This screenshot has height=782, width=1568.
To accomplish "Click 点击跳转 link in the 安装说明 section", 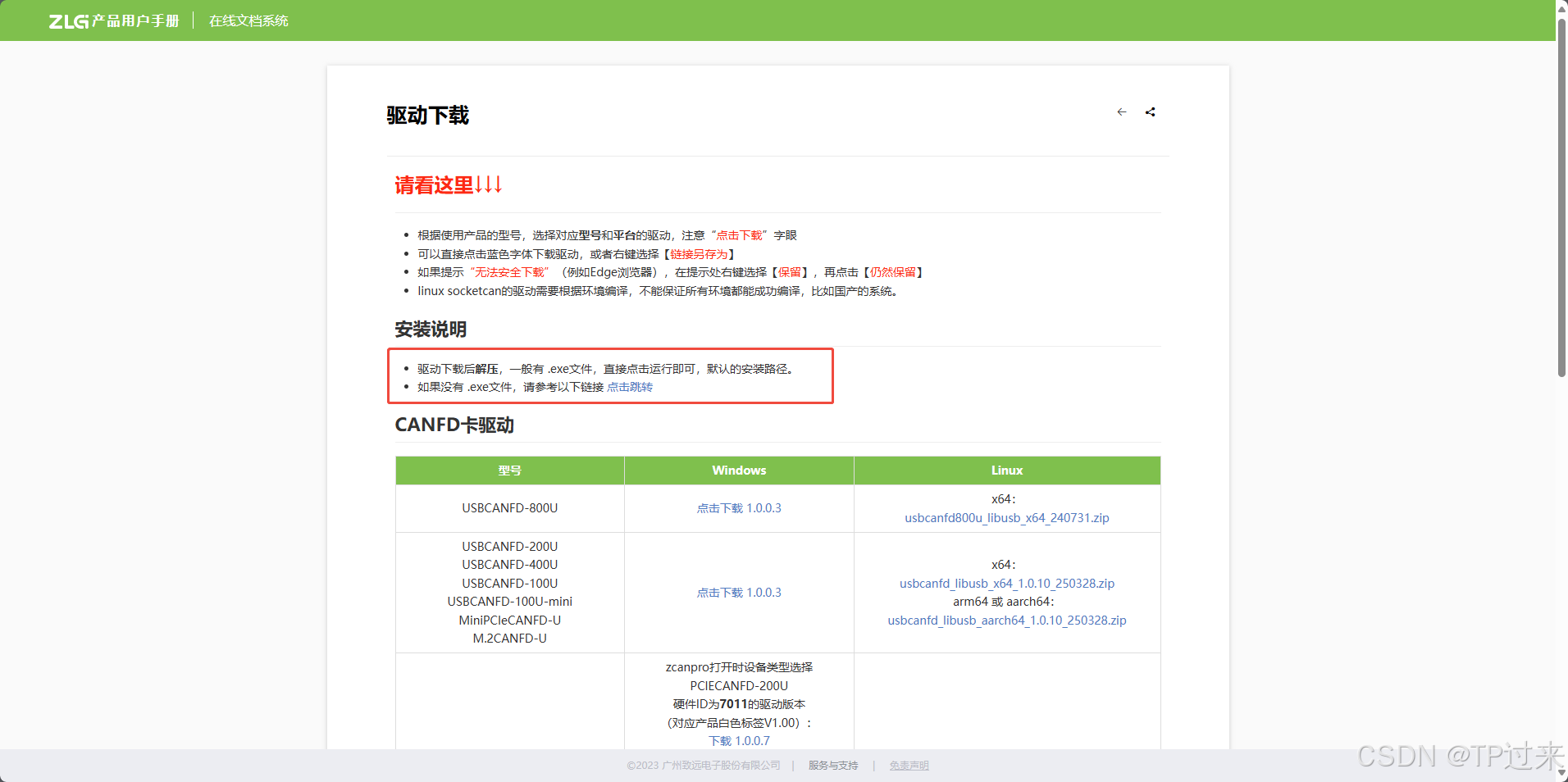I will point(629,386).
